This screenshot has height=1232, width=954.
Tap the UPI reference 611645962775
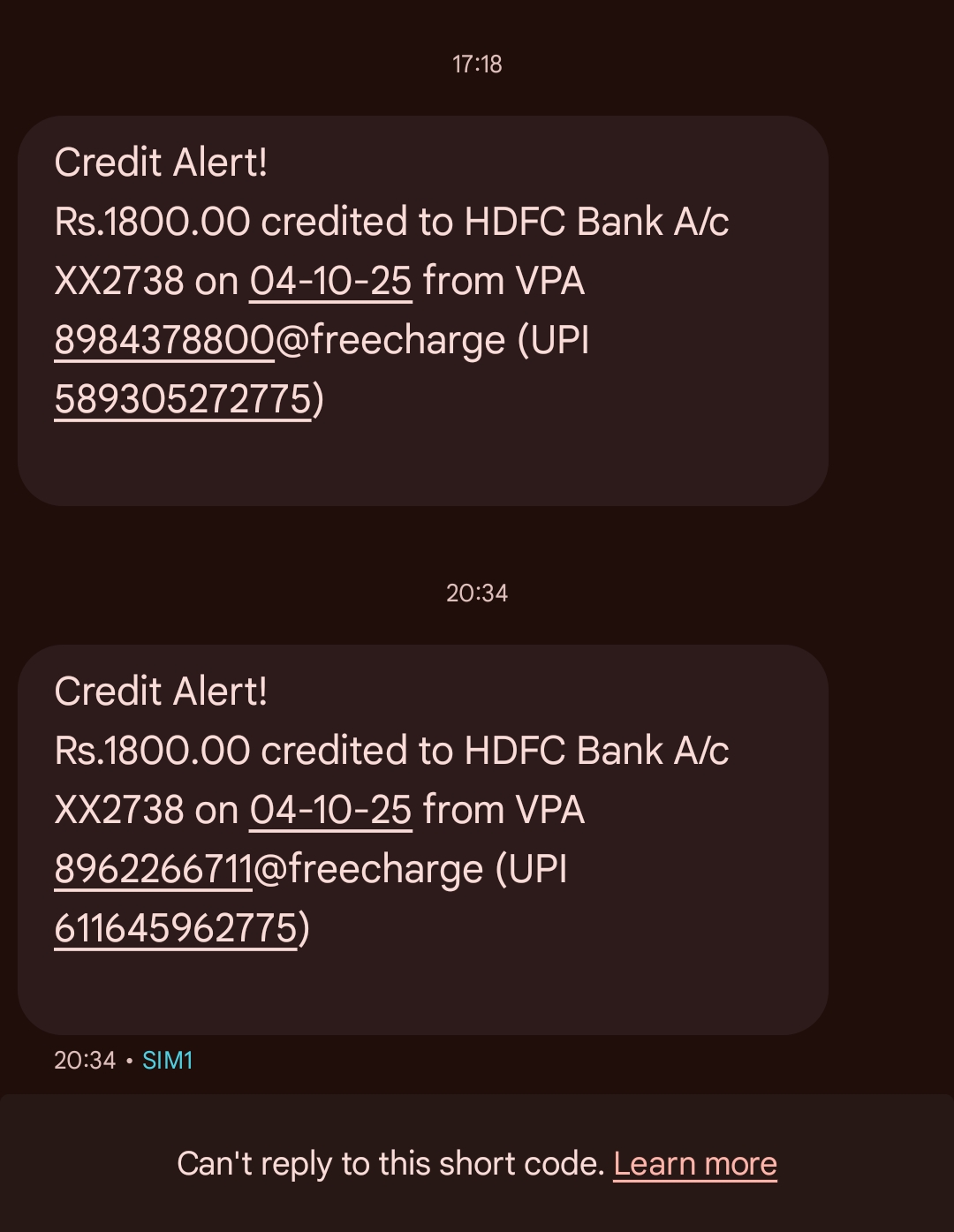click(x=176, y=929)
